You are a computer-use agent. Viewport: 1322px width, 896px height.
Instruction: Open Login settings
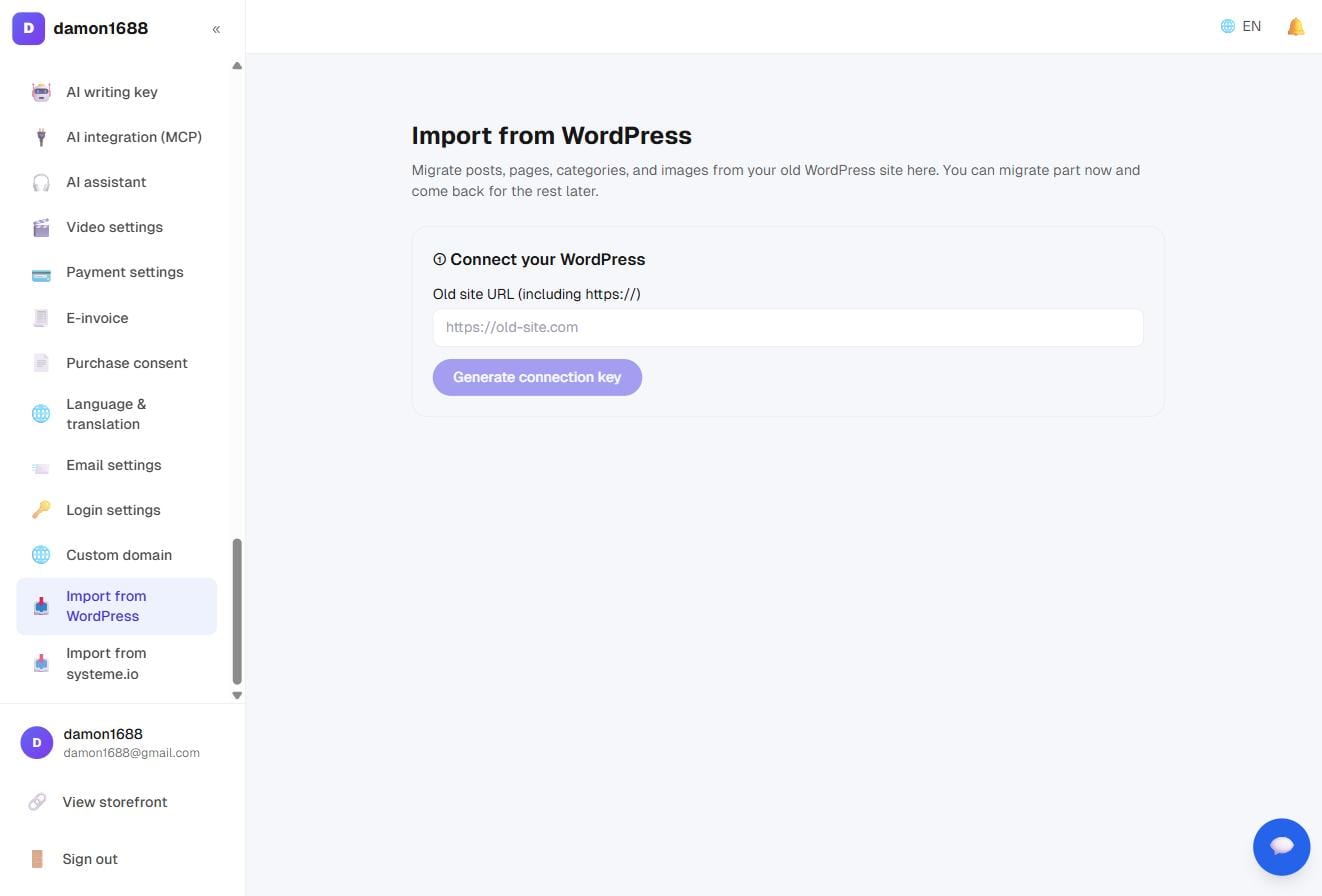pos(116,510)
